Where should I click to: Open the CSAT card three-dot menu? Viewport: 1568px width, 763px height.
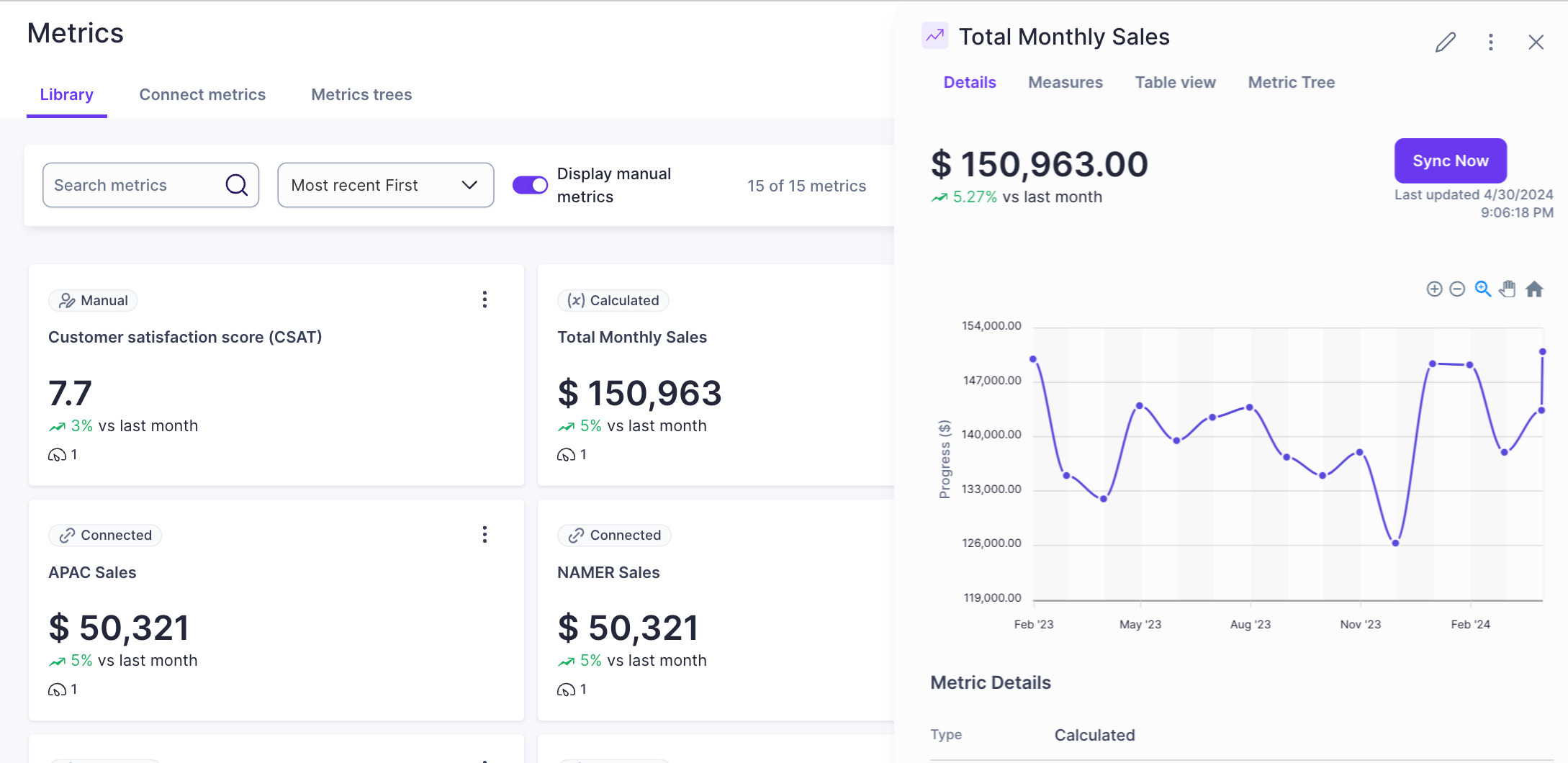point(485,299)
